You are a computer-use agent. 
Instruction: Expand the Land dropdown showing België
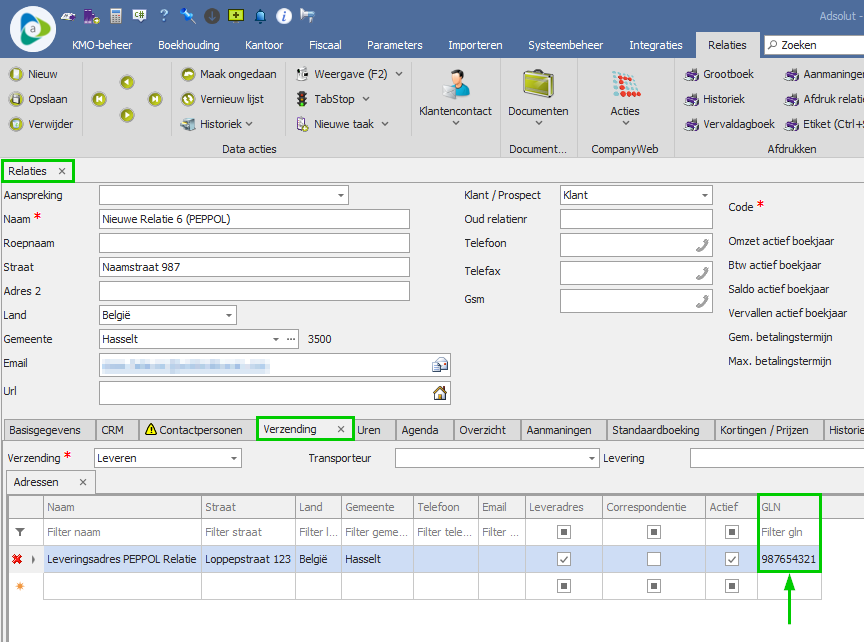point(229,315)
